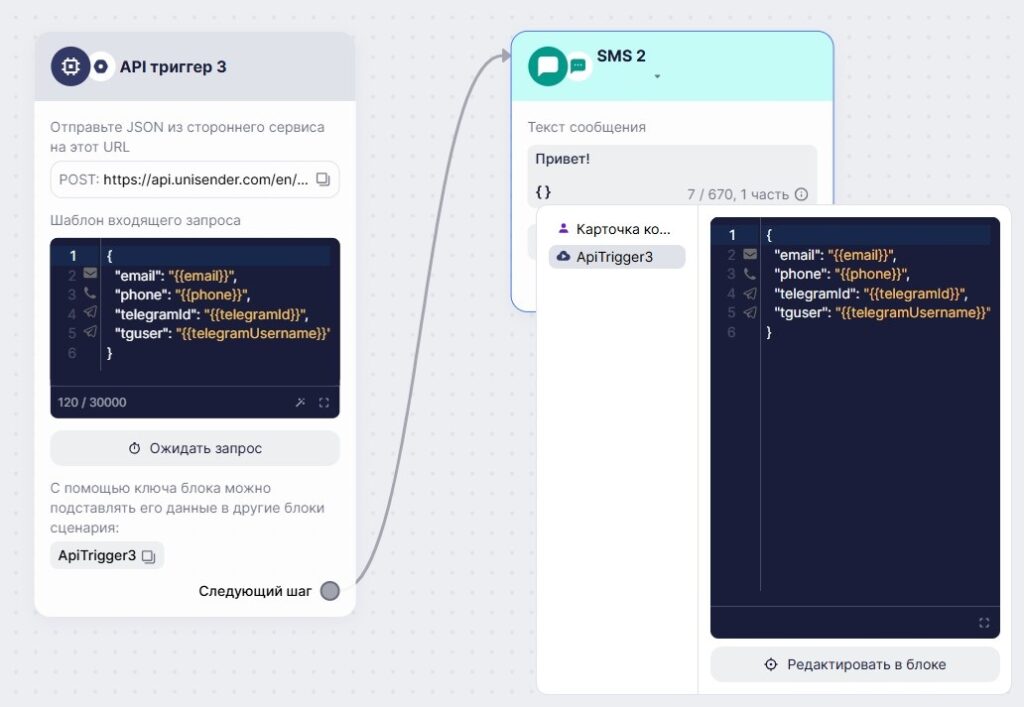
Task: Click the phone icon on line 3 of the popup editor
Action: click(x=750, y=274)
